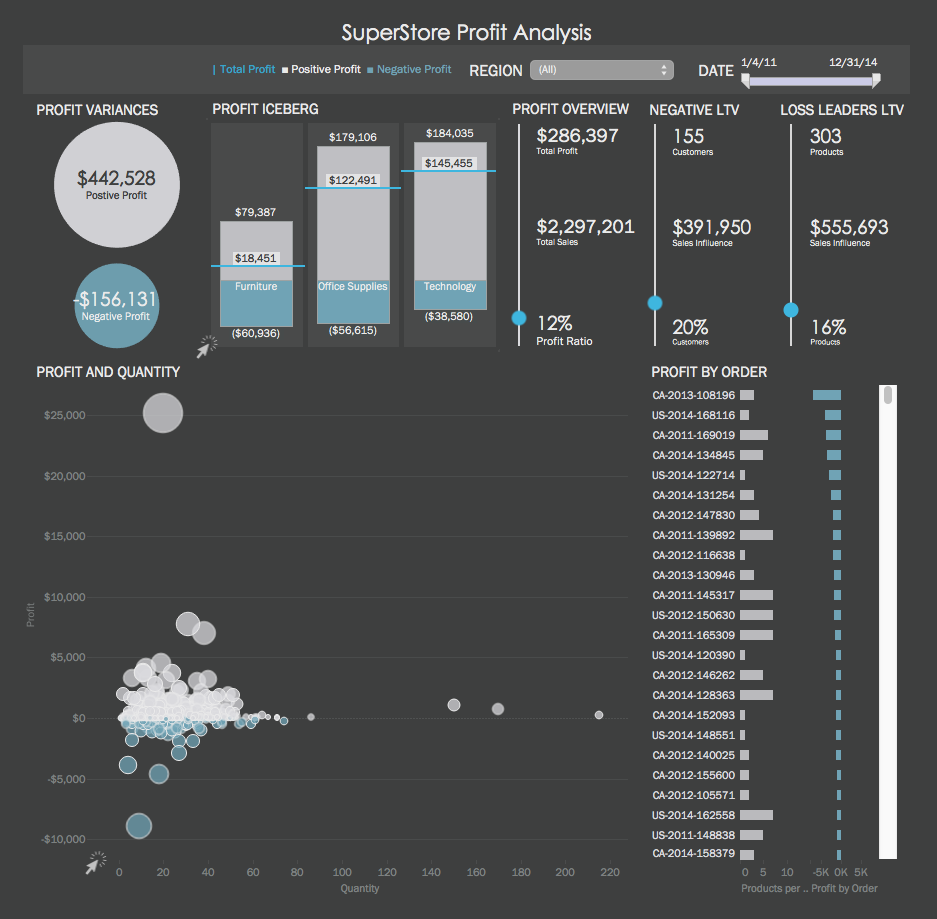Click the 12% Profit Ratio value
This screenshot has height=919, width=937.
point(555,323)
